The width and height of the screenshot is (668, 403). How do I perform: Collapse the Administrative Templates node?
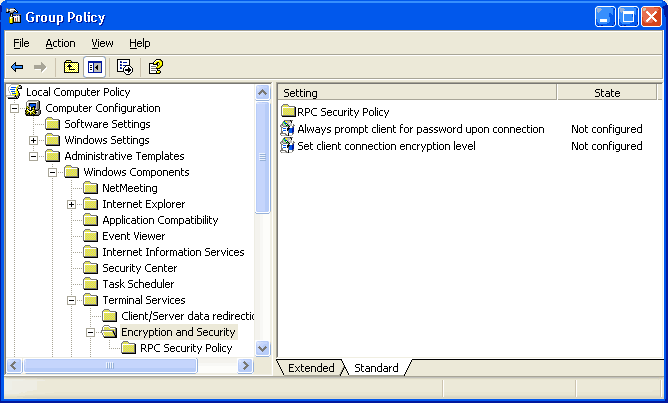[33, 156]
